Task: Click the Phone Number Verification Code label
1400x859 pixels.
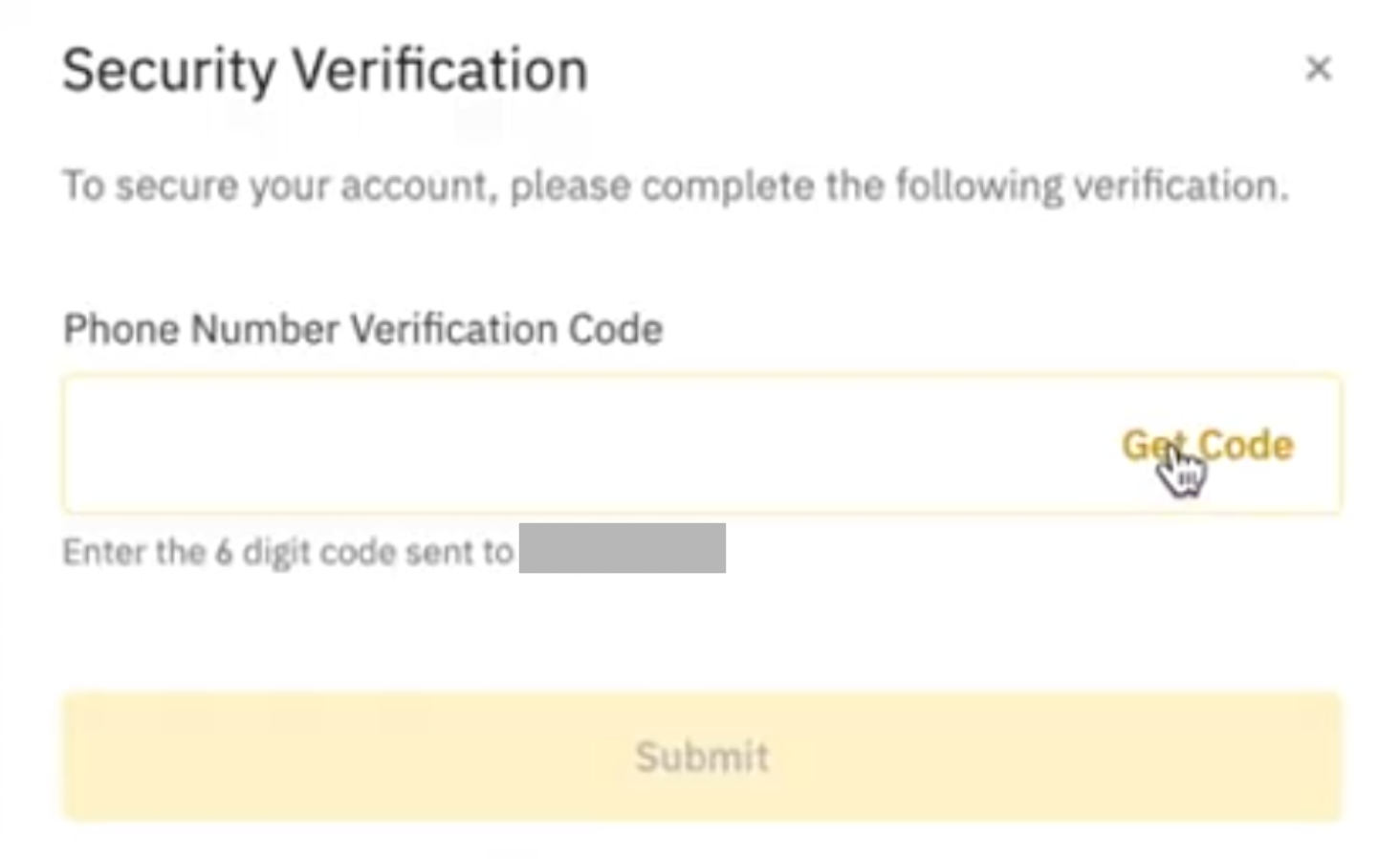Action: (x=362, y=329)
